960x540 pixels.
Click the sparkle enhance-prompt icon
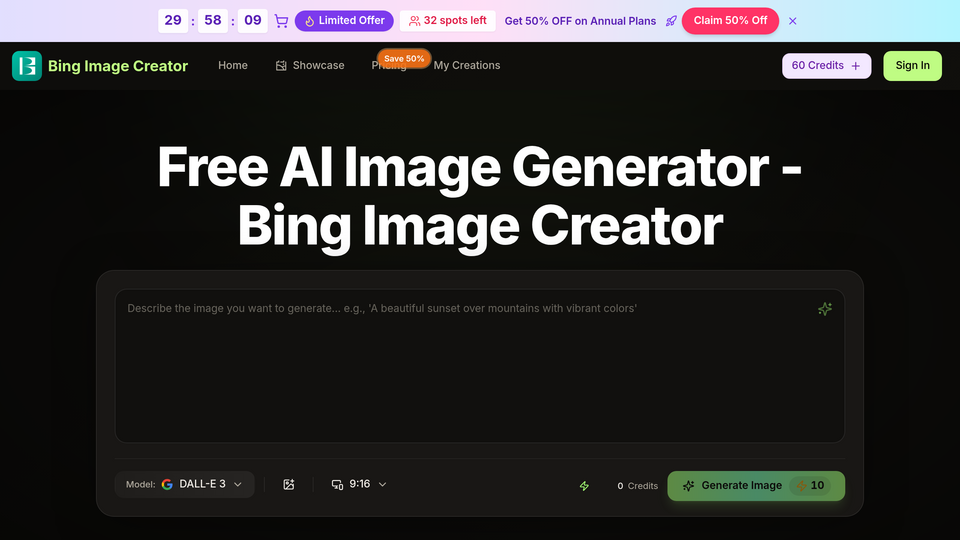[825, 309]
